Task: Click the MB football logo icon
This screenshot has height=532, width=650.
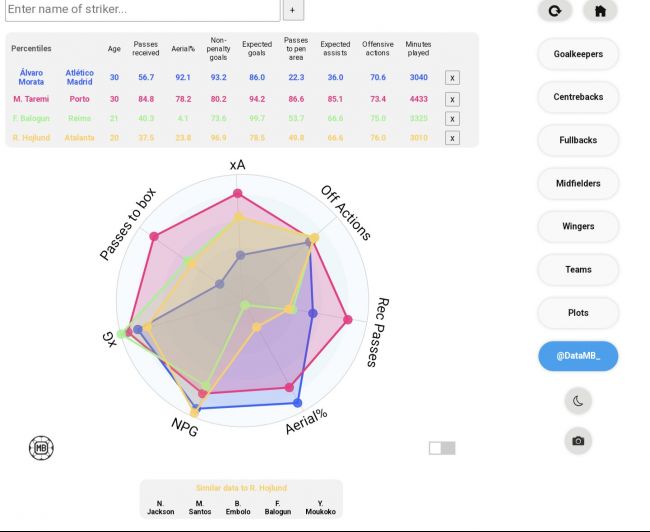Action: click(x=41, y=448)
